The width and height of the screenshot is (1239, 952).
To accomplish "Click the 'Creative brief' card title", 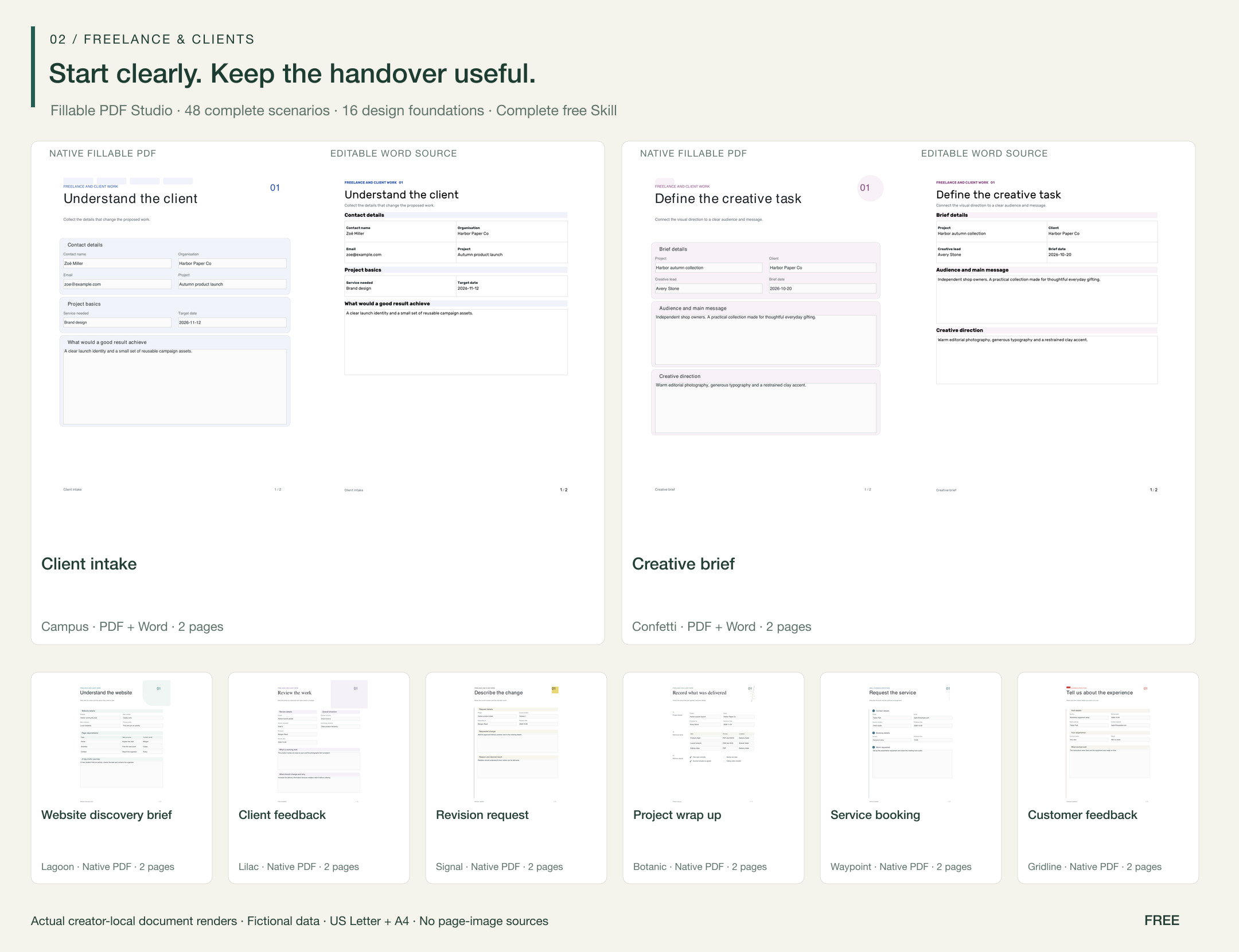I will [683, 564].
